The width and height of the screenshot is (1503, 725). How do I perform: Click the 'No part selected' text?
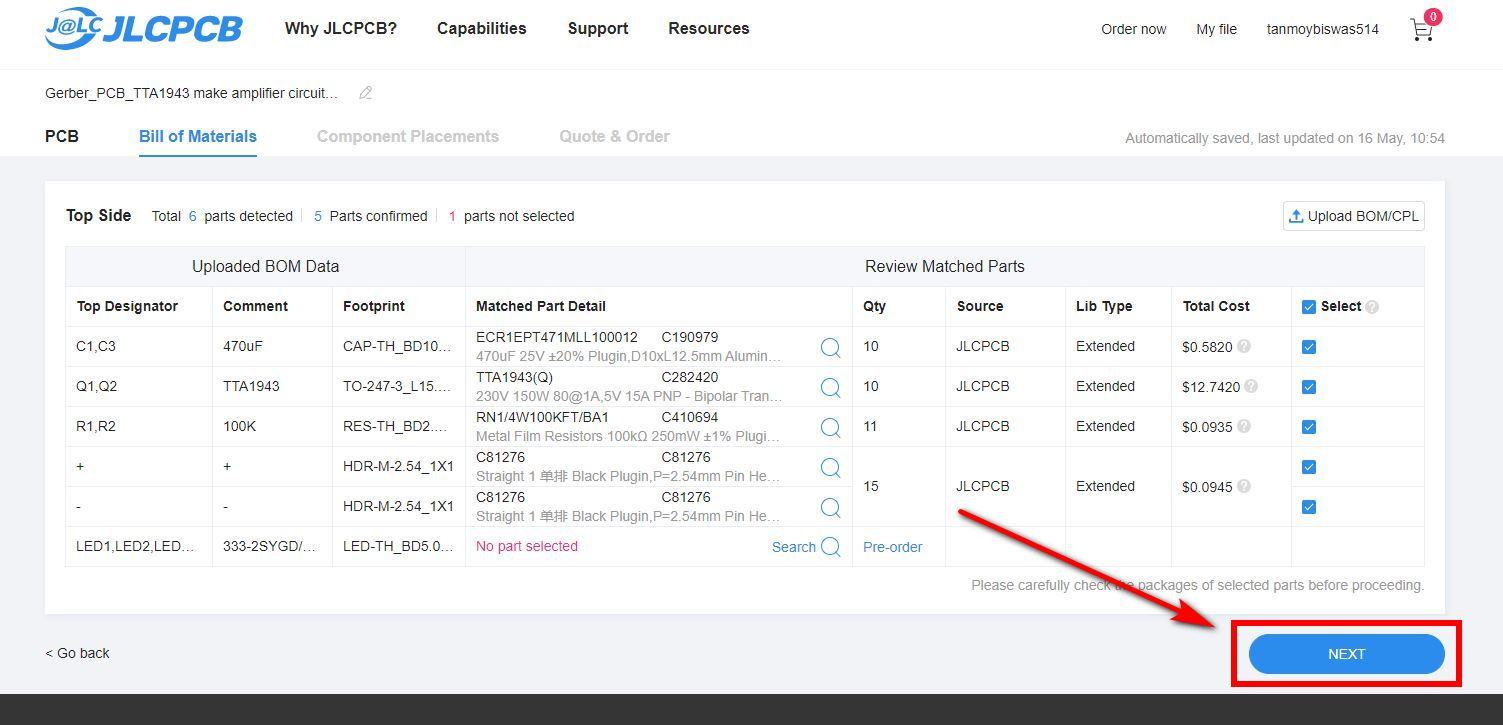tap(527, 546)
